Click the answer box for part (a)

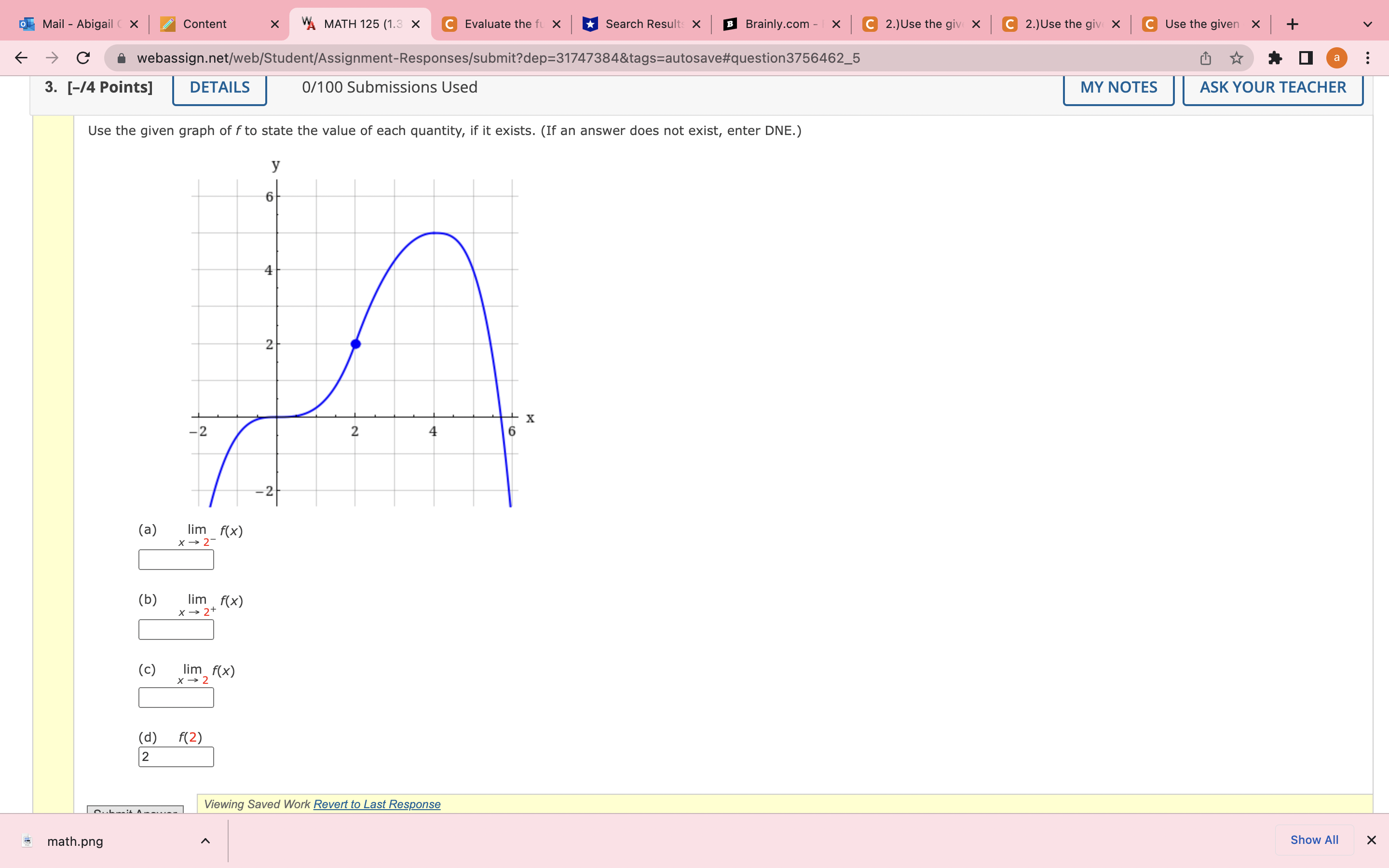(x=176, y=559)
